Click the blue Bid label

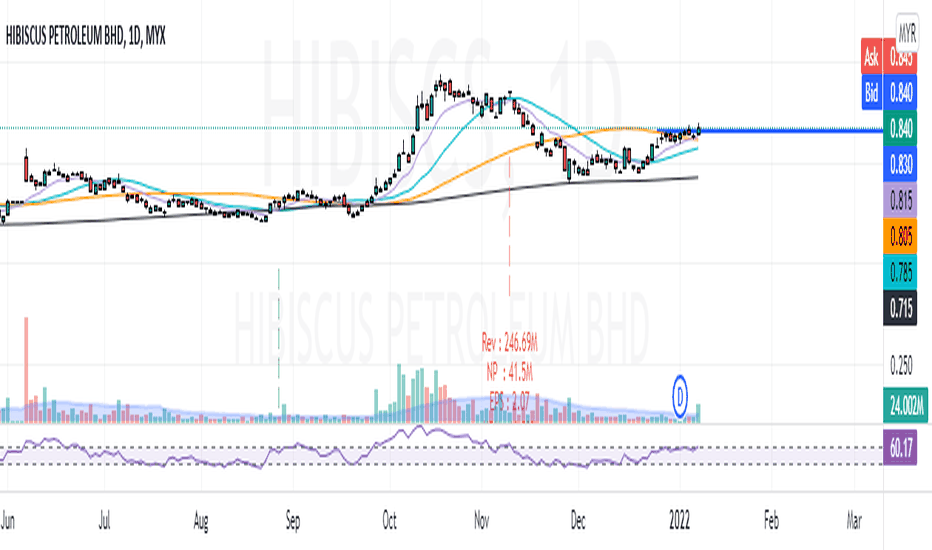871,92
